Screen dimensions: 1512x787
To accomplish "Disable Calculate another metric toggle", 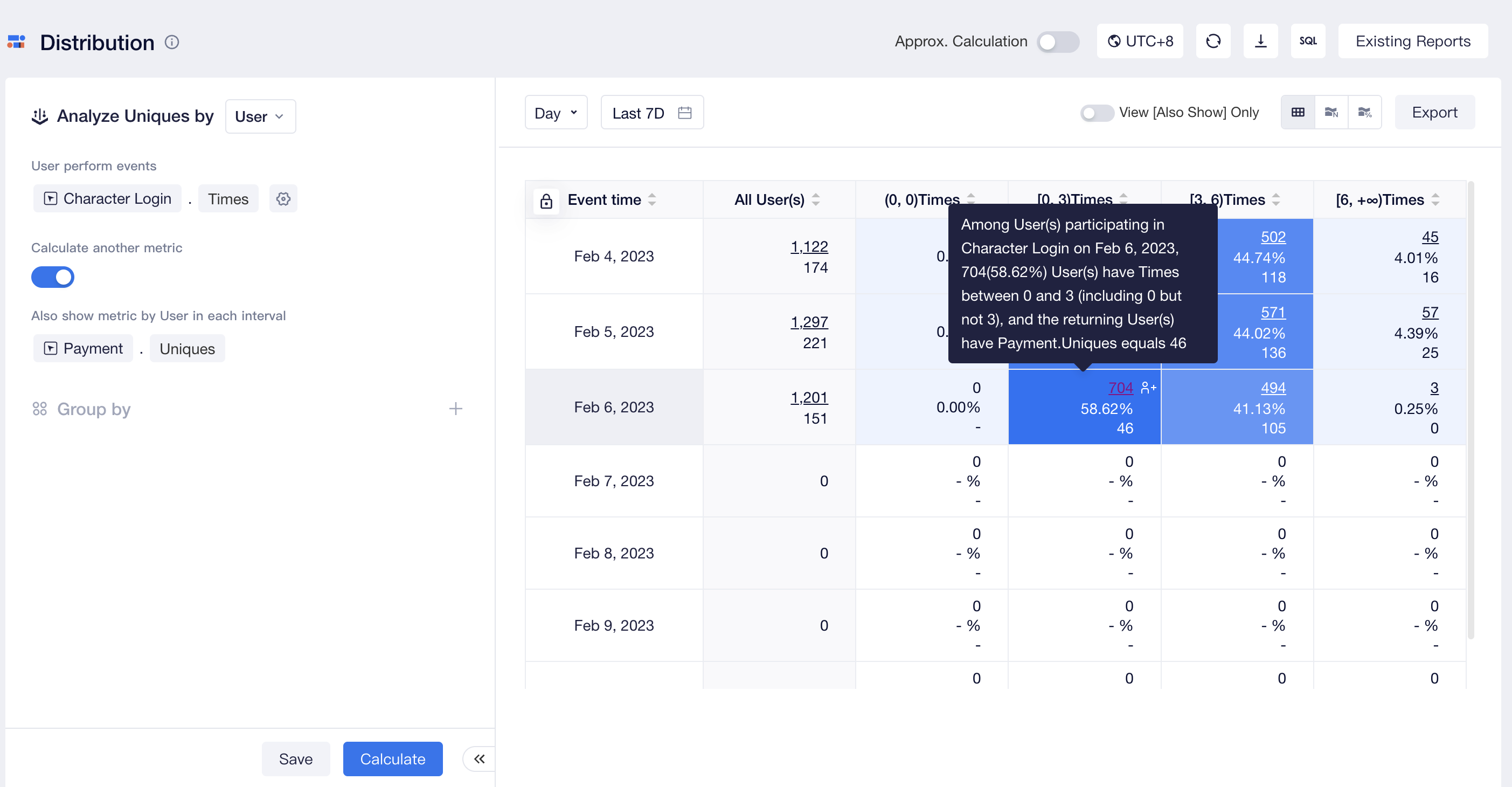I will point(53,277).
